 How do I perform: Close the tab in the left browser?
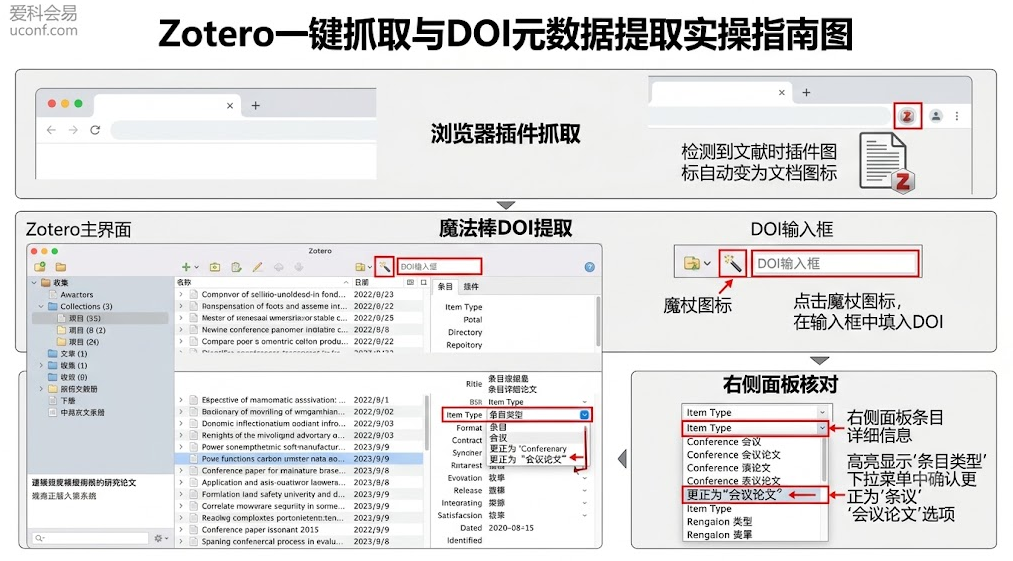[230, 105]
